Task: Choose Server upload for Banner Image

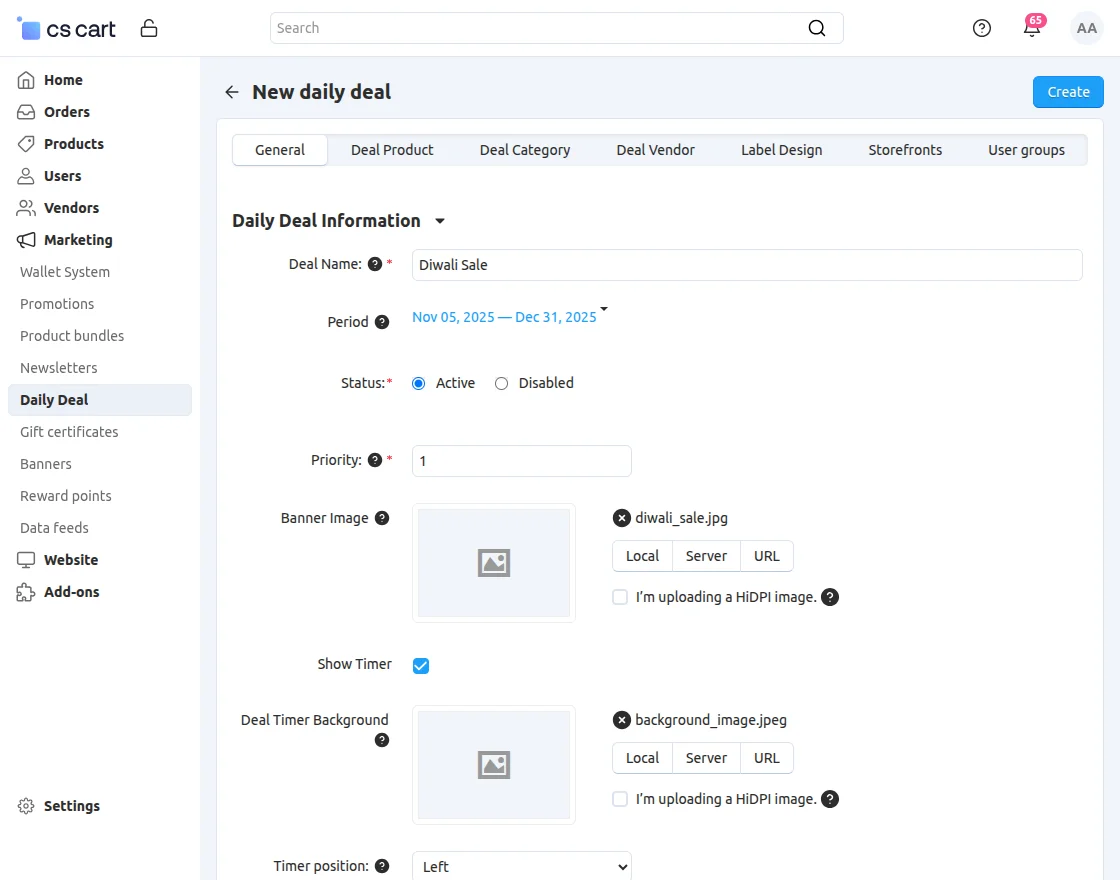Action: tap(706, 556)
